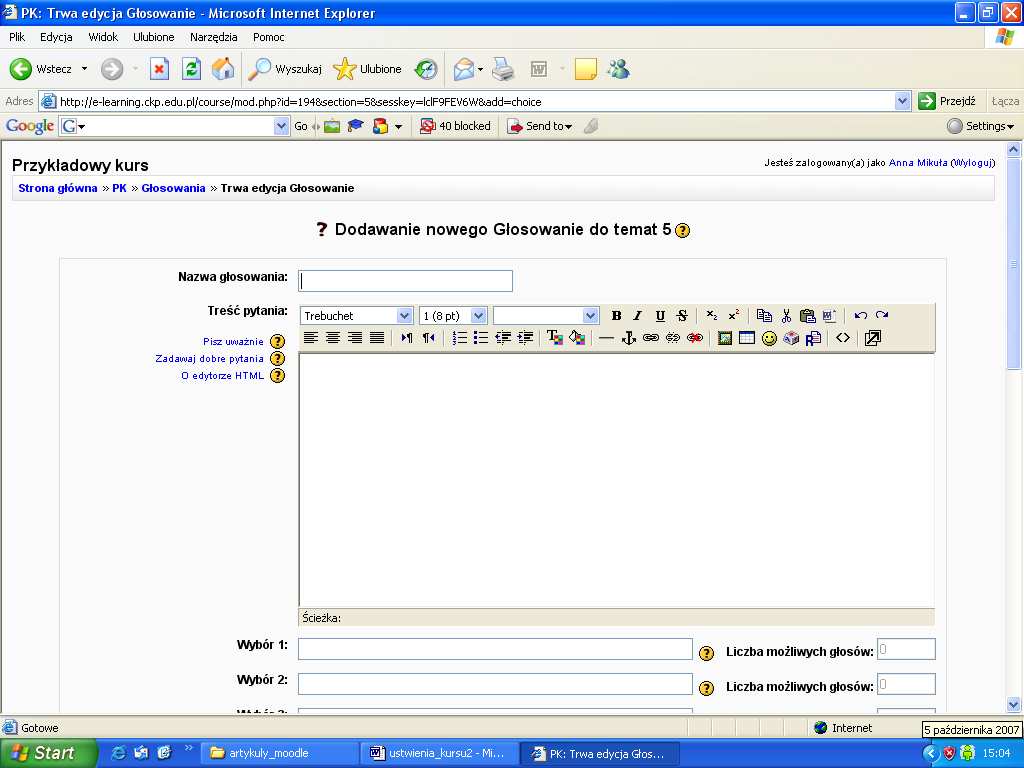The image size is (1024, 768).
Task: Remove link with the broken chain icon
Action: point(673,338)
